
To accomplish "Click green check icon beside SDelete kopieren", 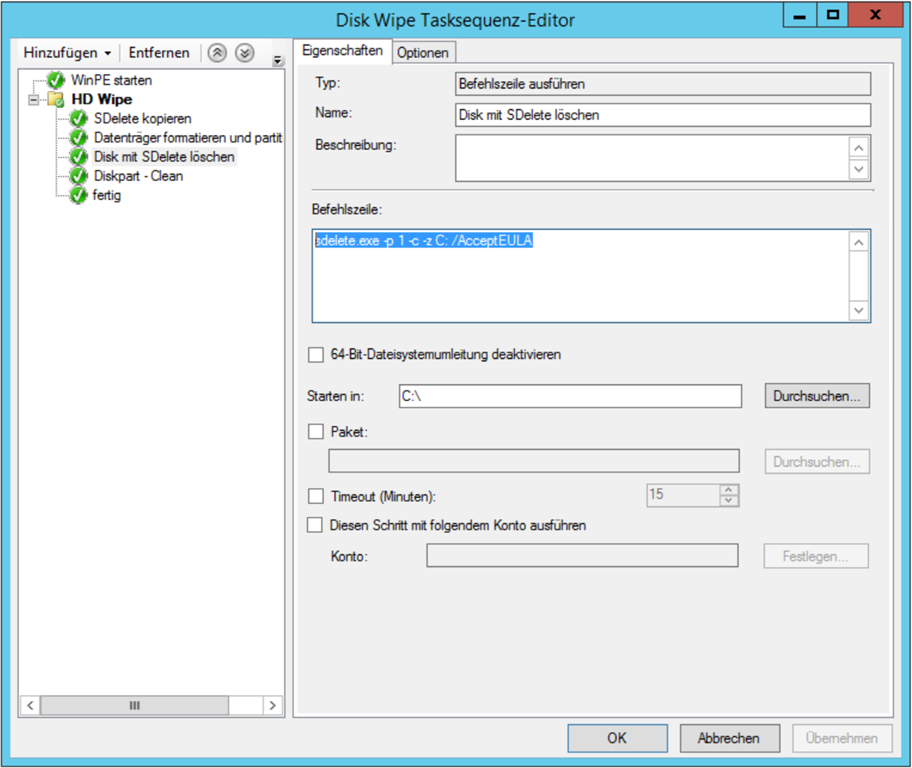I will click(x=80, y=119).
